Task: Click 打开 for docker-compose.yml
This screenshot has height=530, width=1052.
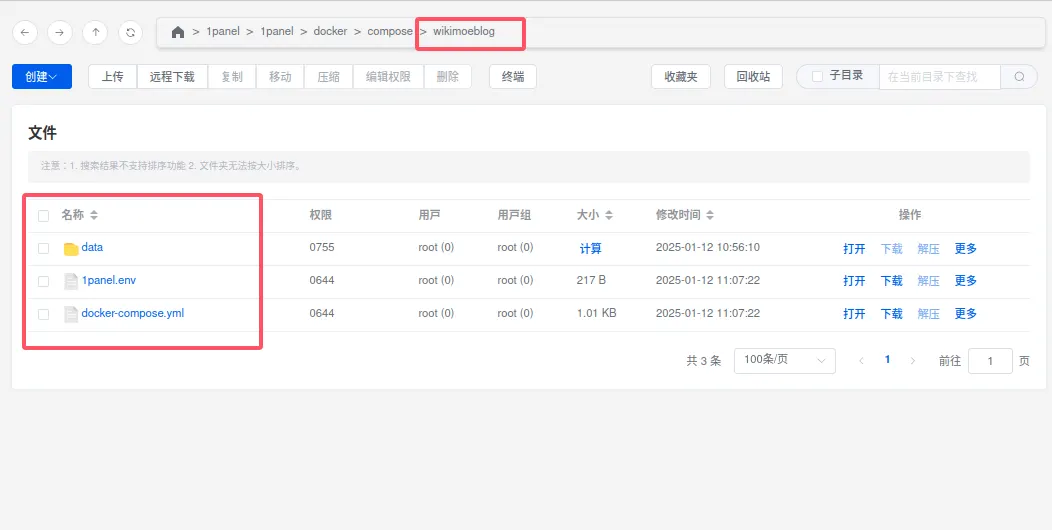Action: pyautogui.click(x=854, y=314)
